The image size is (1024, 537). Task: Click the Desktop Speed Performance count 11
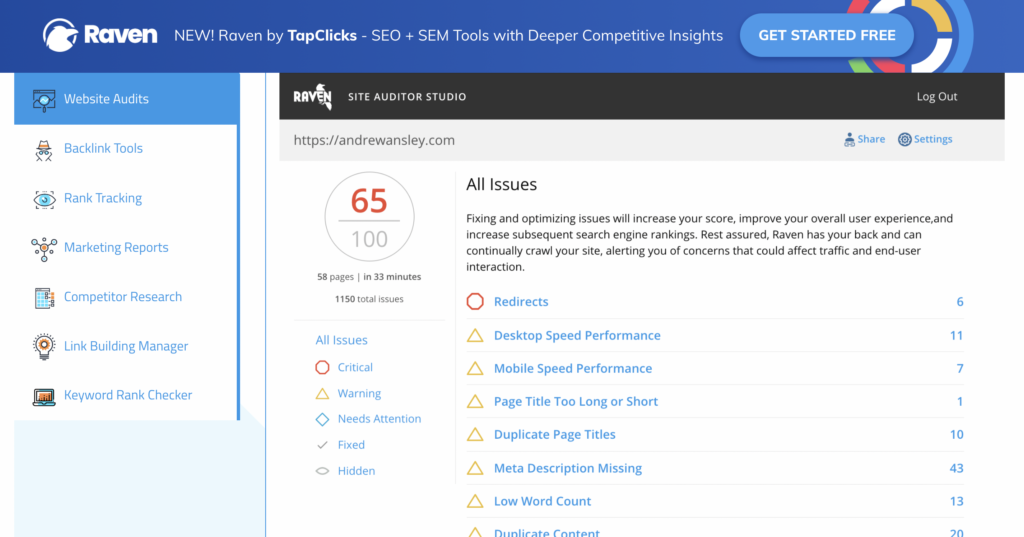click(x=957, y=336)
